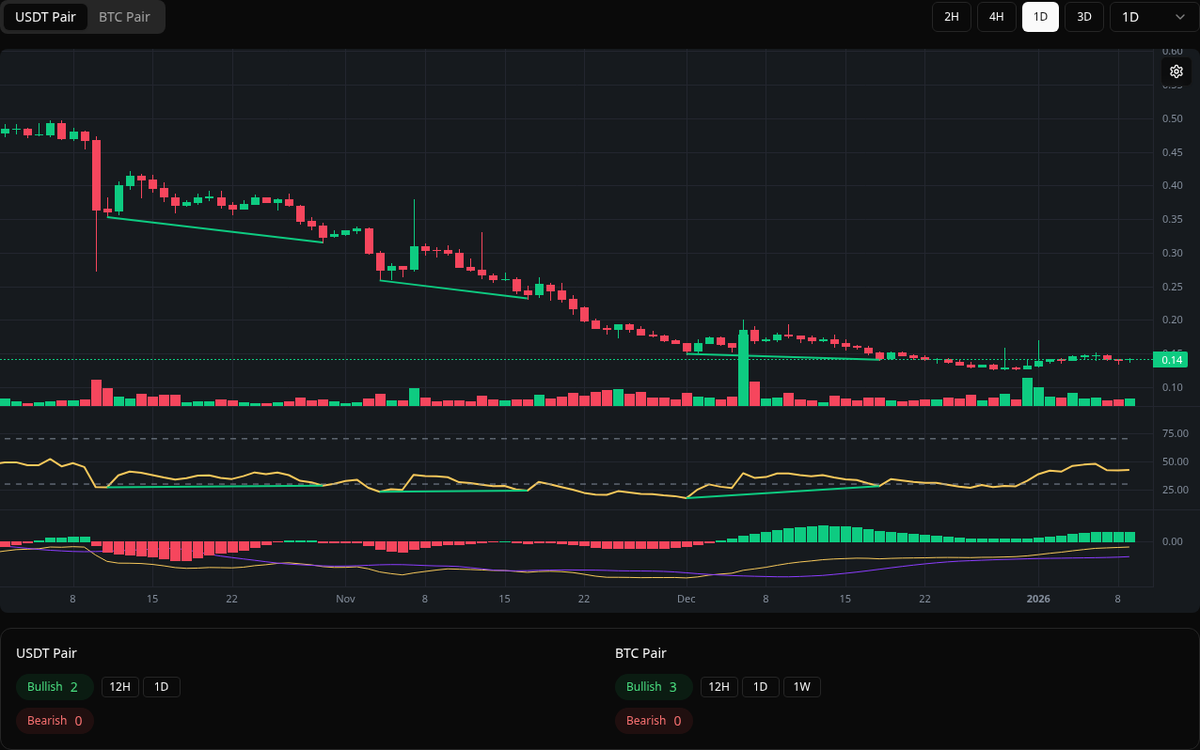Select the 1D chip under BTC Pair
1200x750 pixels.
click(762, 686)
